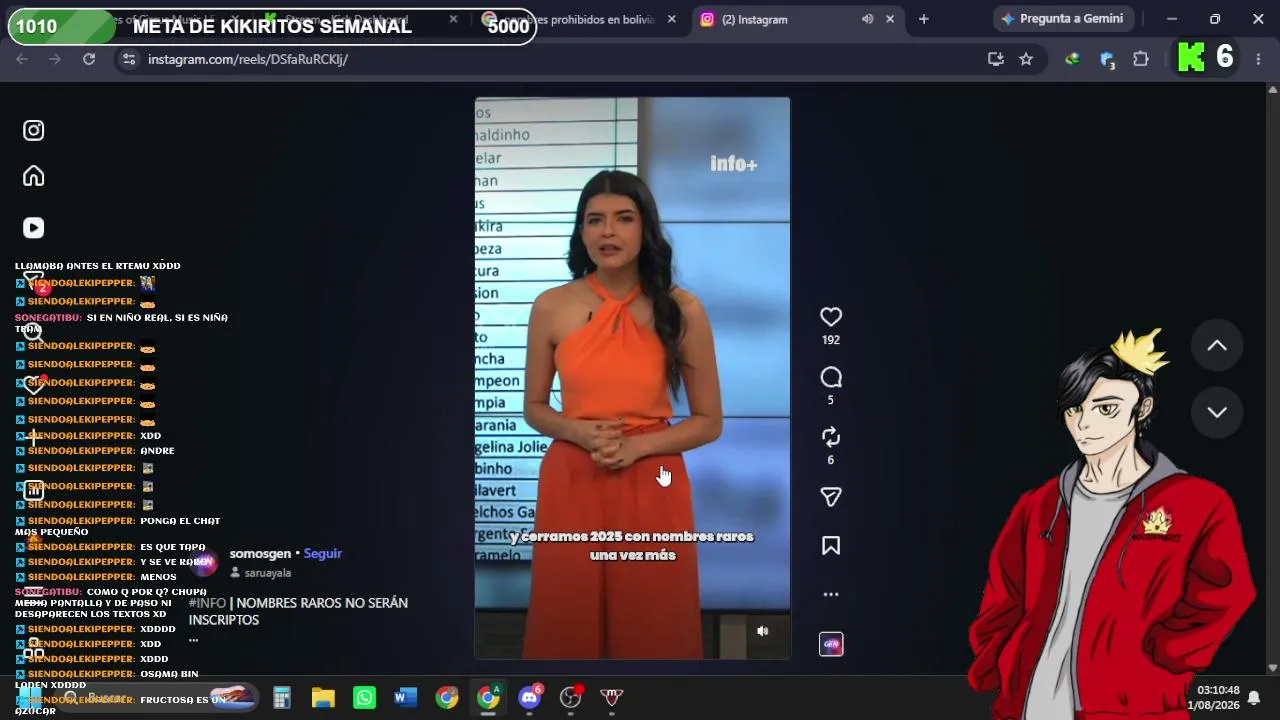Open the Instagram logo in the sidebar
The height and width of the screenshot is (720, 1280).
(34, 131)
